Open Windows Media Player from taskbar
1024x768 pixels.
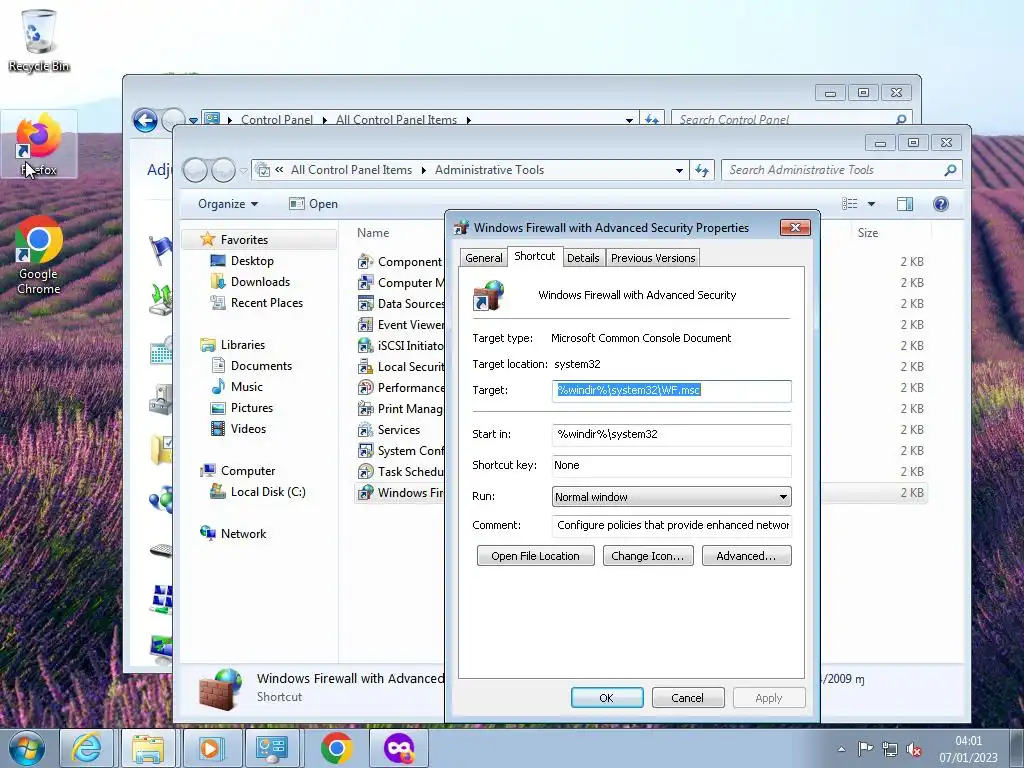(x=210, y=748)
